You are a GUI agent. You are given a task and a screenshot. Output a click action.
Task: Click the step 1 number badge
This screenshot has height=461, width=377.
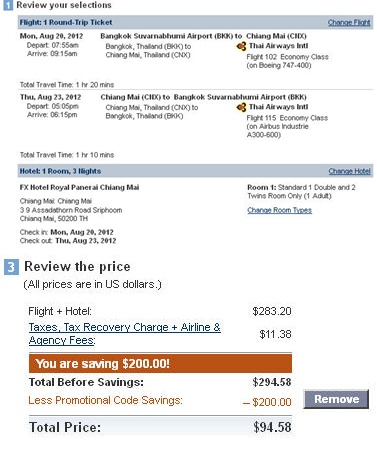8,5
